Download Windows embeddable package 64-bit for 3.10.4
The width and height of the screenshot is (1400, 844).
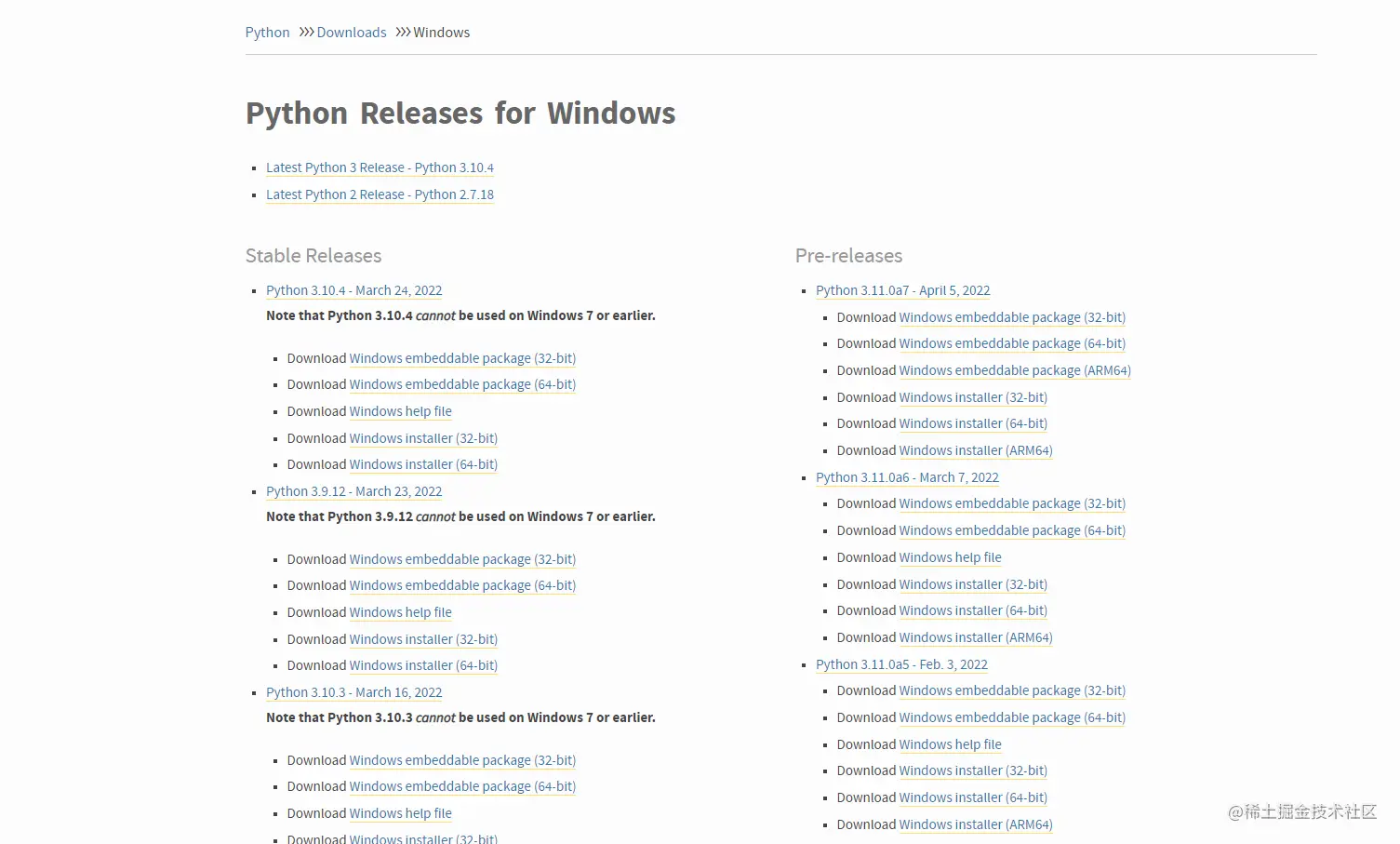click(462, 384)
